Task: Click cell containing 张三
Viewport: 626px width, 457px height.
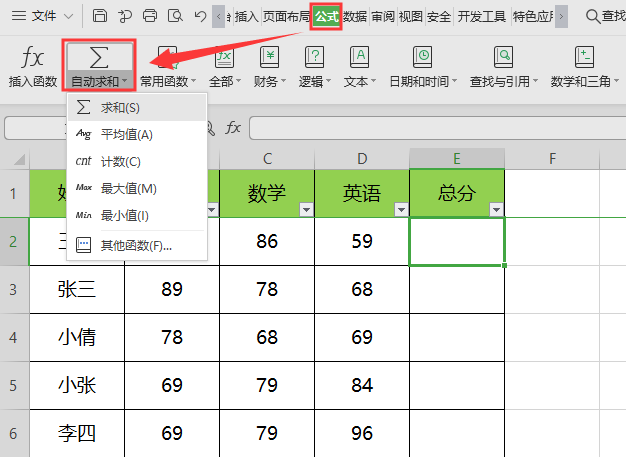Action: pos(77,289)
